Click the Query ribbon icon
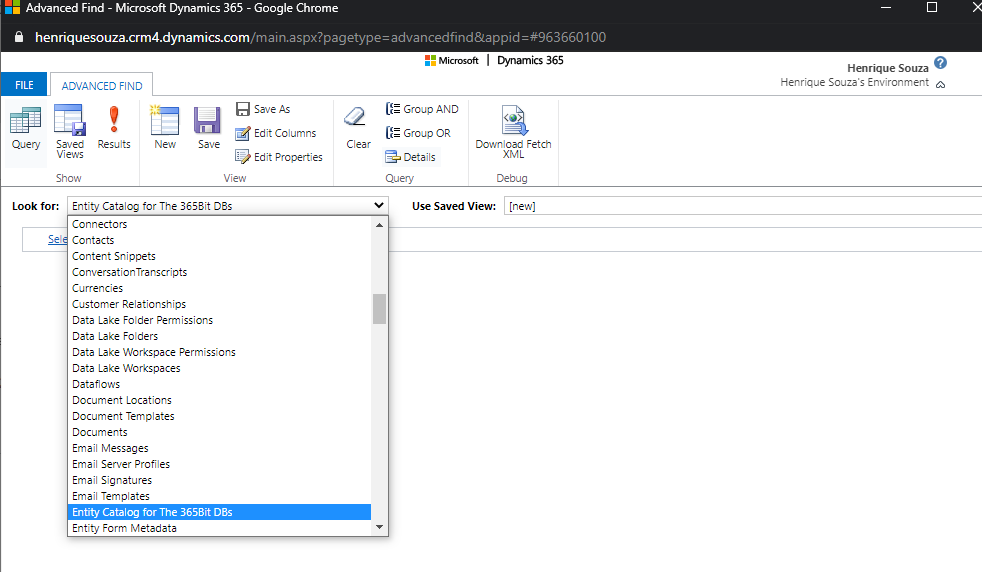This screenshot has height=572, width=982. click(26, 128)
